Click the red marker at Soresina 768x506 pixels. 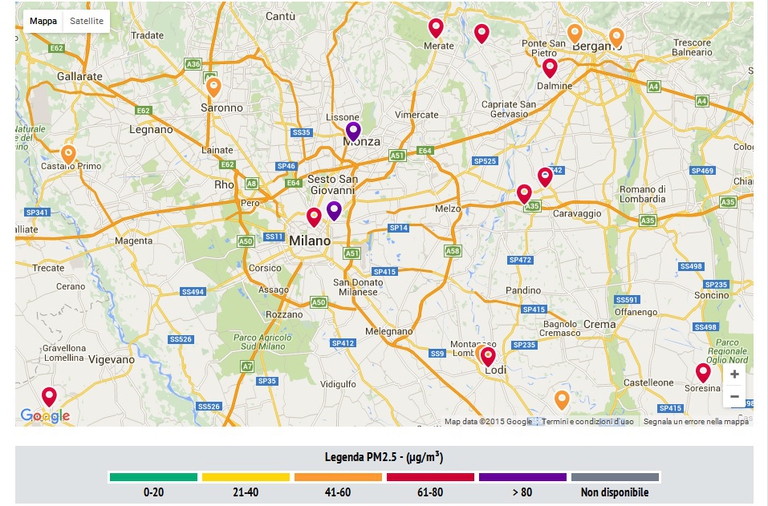703,372
